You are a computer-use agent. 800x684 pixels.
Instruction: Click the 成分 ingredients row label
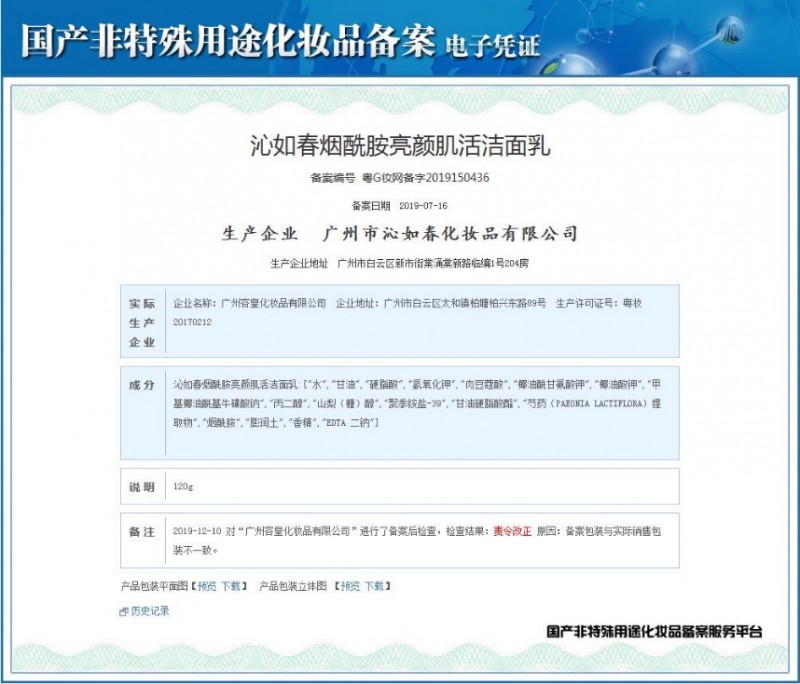pos(142,385)
